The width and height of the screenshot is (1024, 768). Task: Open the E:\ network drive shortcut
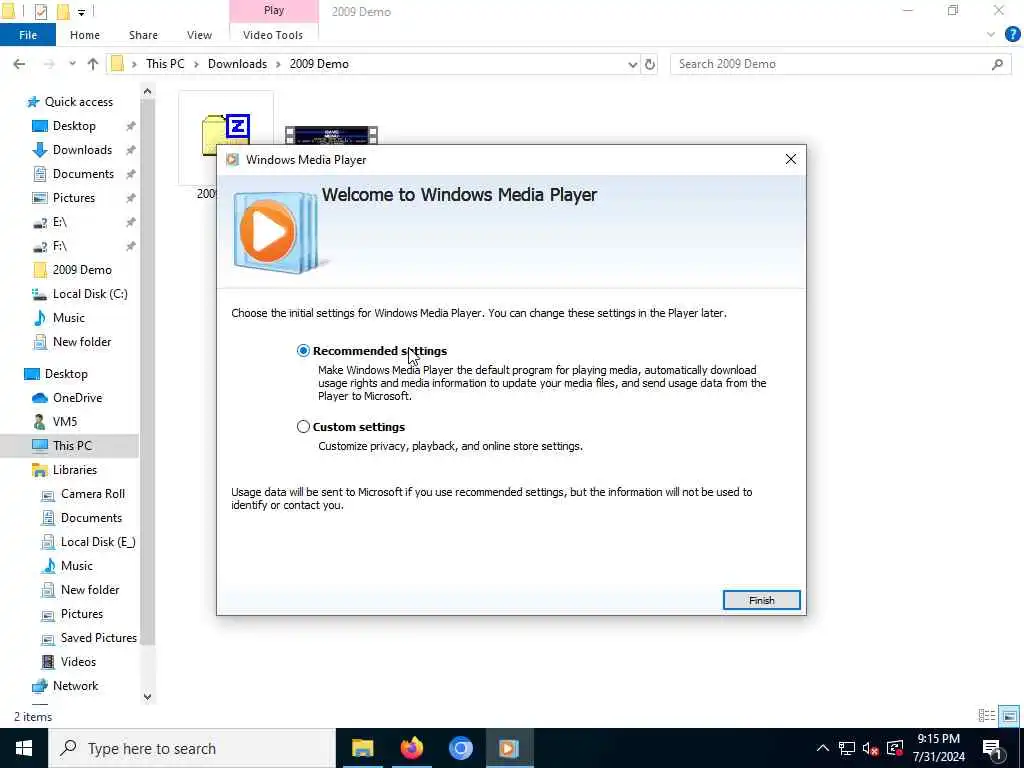tap(59, 222)
